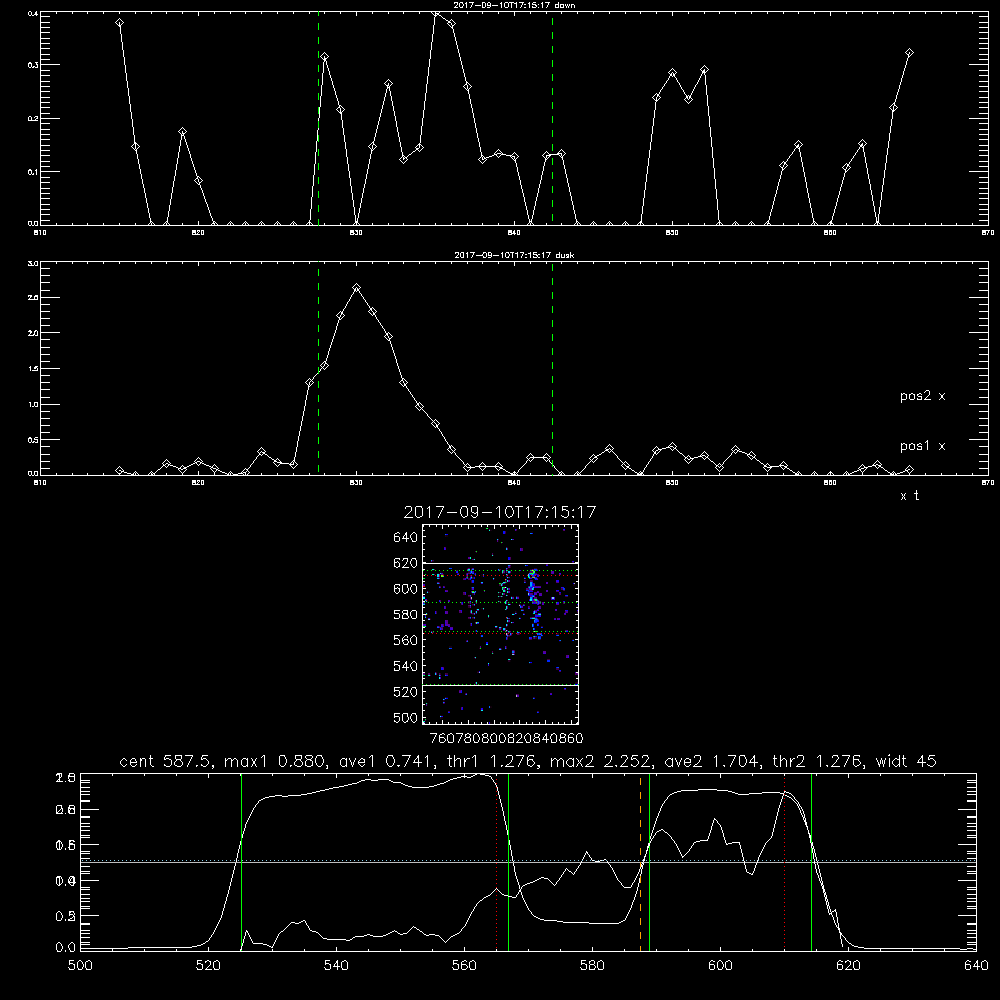Select the rightmost solid green line in bottom plot
1000x1000 pixels.
811,861
